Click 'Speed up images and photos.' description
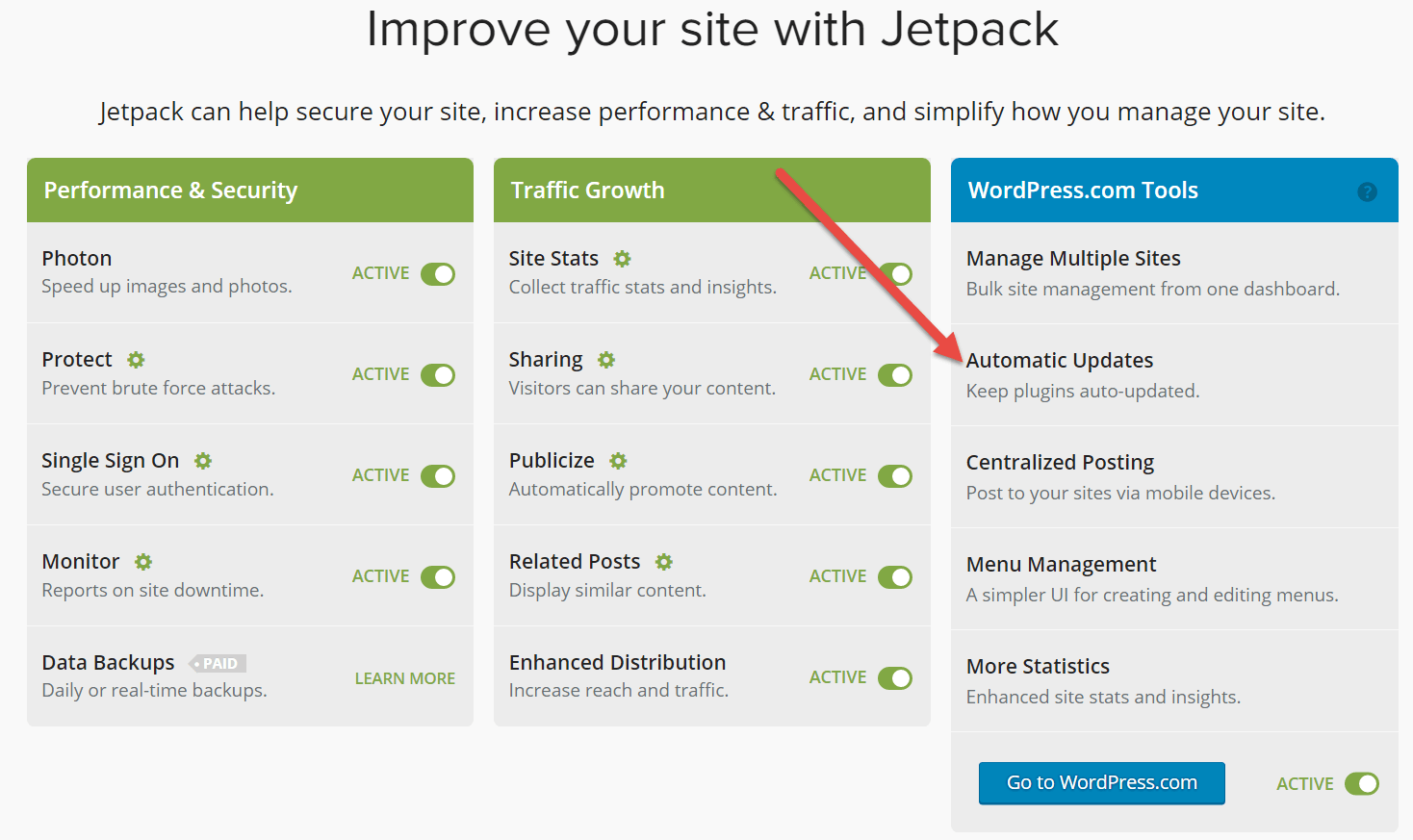Viewport: 1413px width, 840px height. [167, 287]
